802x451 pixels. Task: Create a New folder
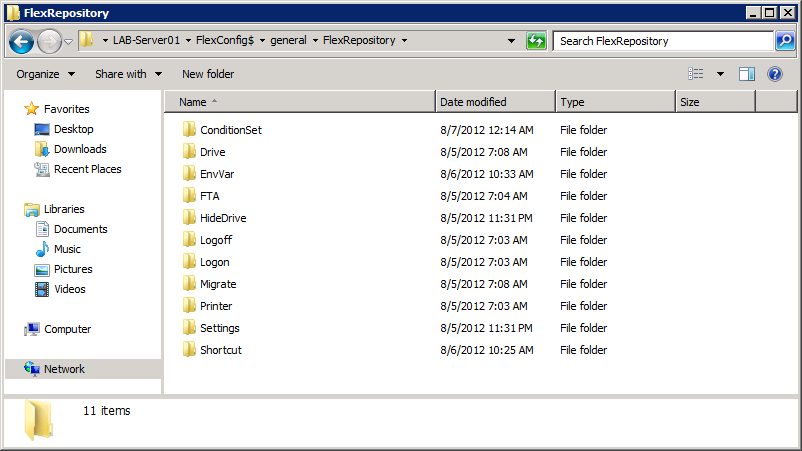point(208,74)
